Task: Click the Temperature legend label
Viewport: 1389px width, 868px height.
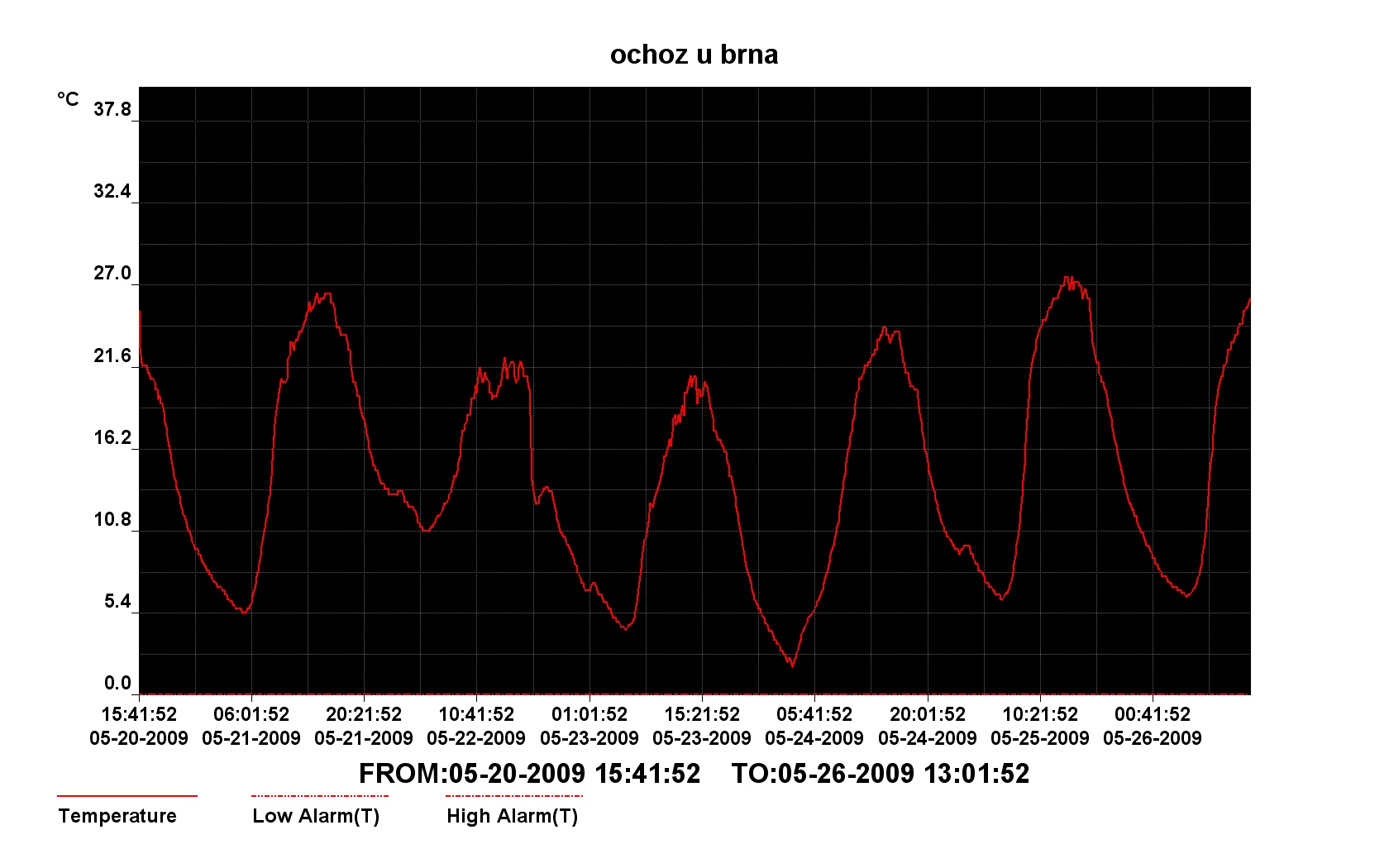Action: coord(117,816)
